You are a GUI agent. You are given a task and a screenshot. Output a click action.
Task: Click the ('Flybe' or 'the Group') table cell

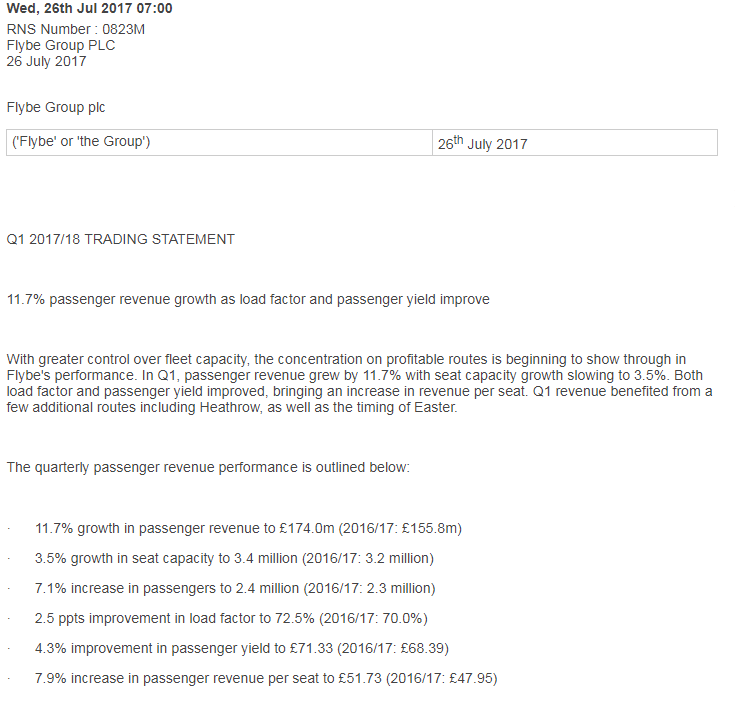[x=80, y=142]
